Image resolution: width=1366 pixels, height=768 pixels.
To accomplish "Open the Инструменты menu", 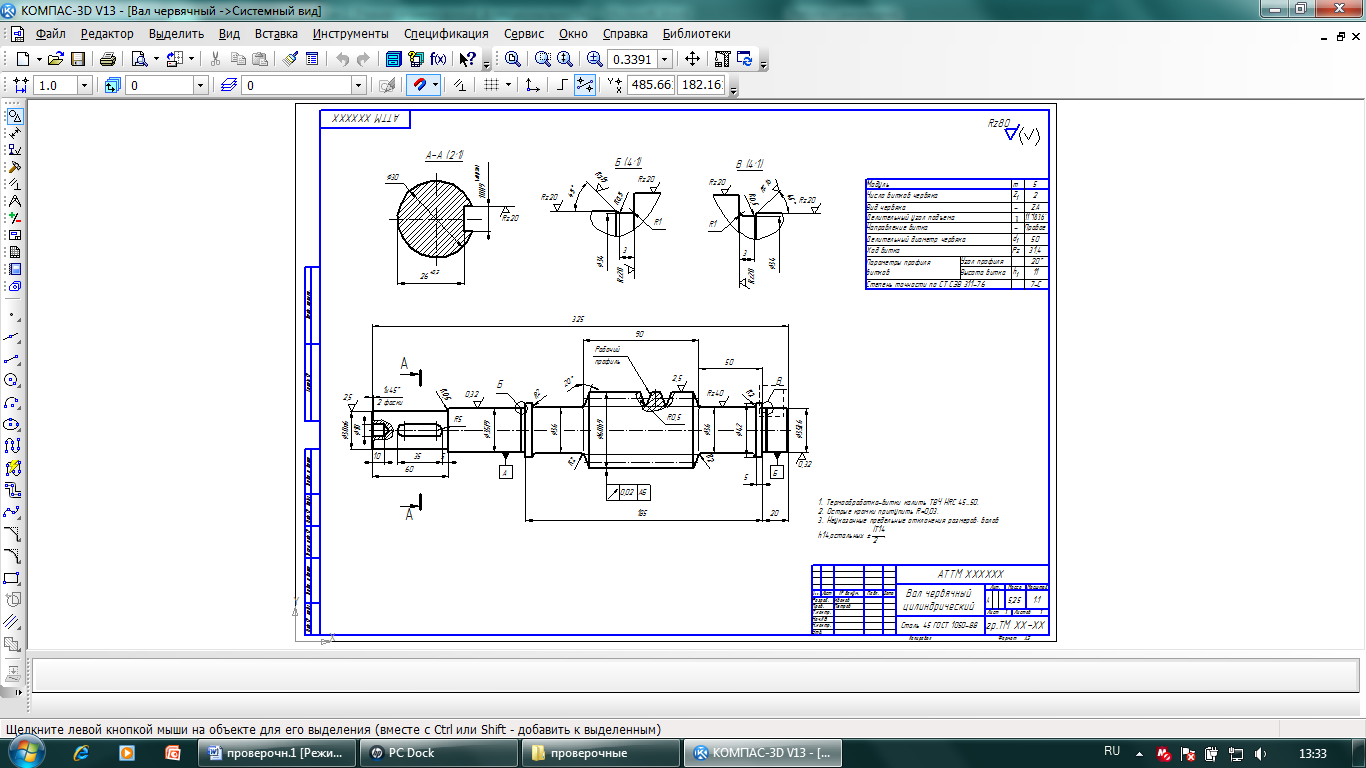I will [x=350, y=34].
